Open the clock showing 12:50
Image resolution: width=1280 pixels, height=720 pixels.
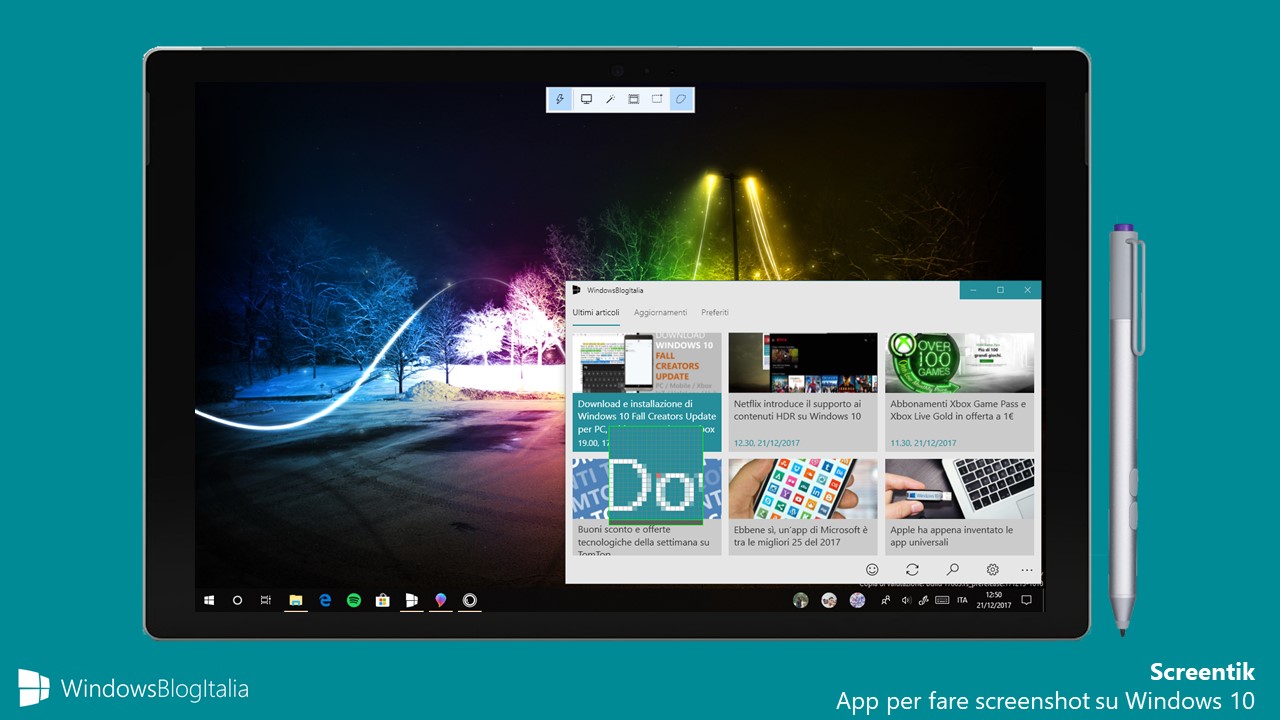click(x=994, y=600)
